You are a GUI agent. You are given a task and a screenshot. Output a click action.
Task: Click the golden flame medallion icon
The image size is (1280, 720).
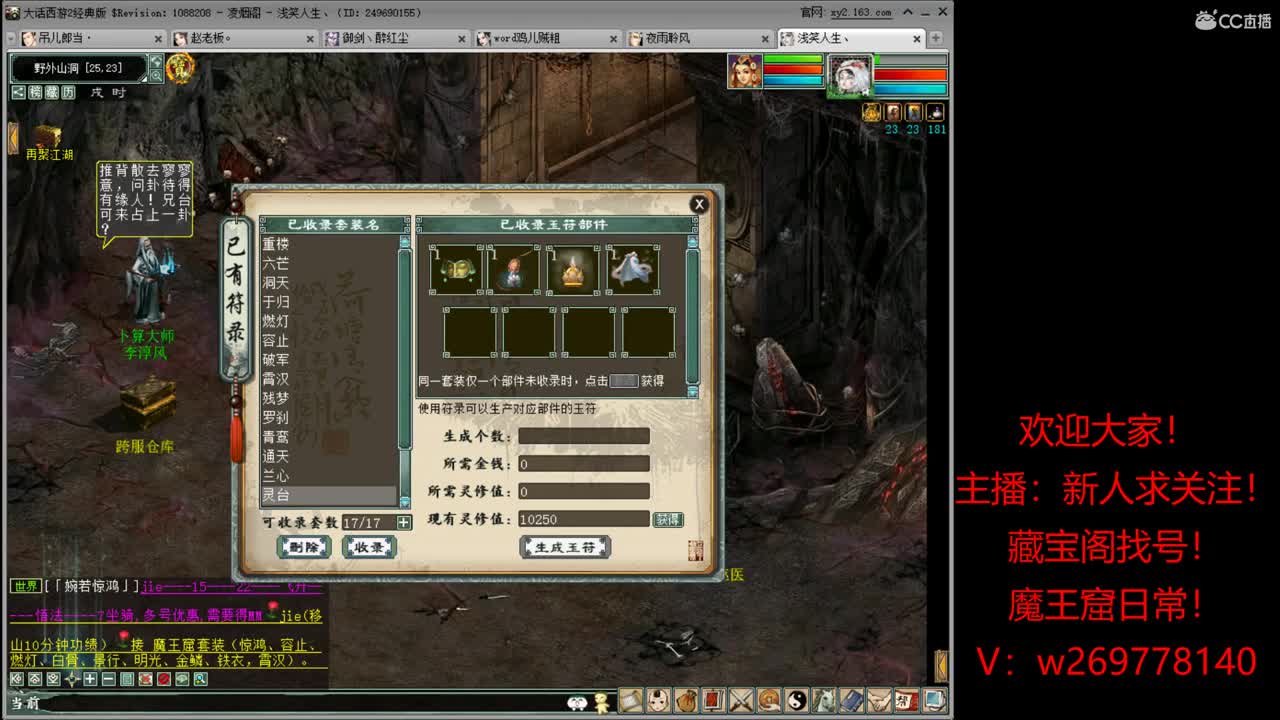point(180,68)
